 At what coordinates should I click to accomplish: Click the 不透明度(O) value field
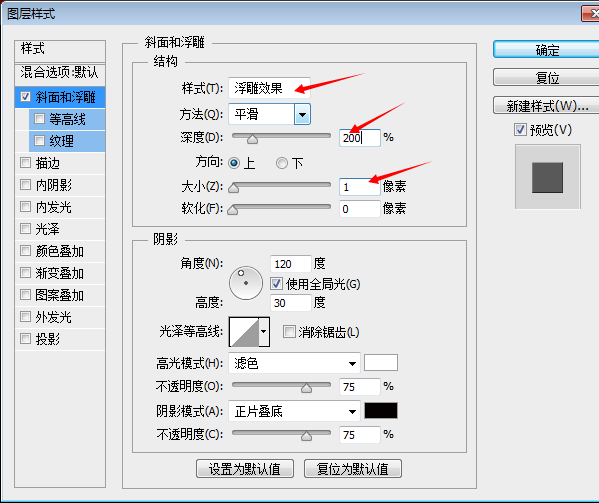359,387
